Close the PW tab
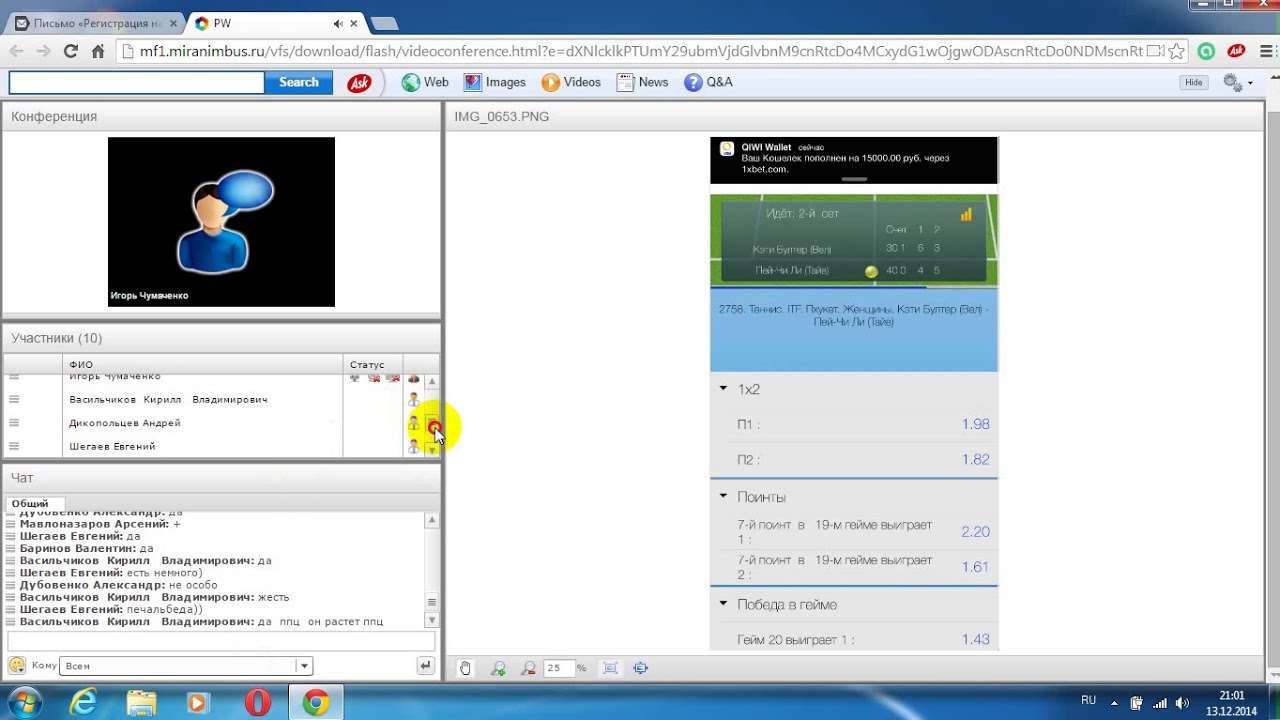1280x720 pixels. 354,23
